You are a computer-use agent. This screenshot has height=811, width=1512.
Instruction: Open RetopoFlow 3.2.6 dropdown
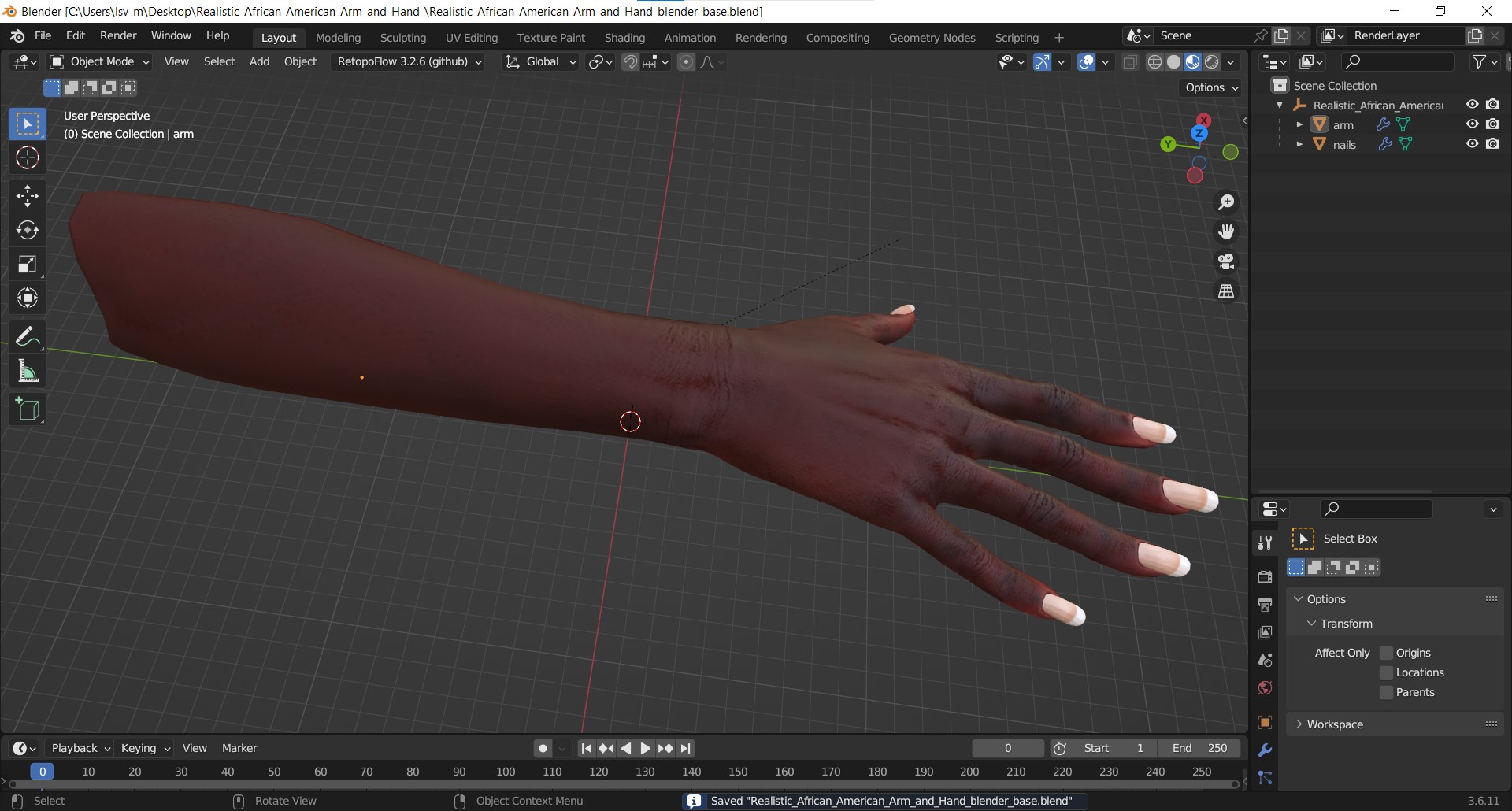coord(409,61)
